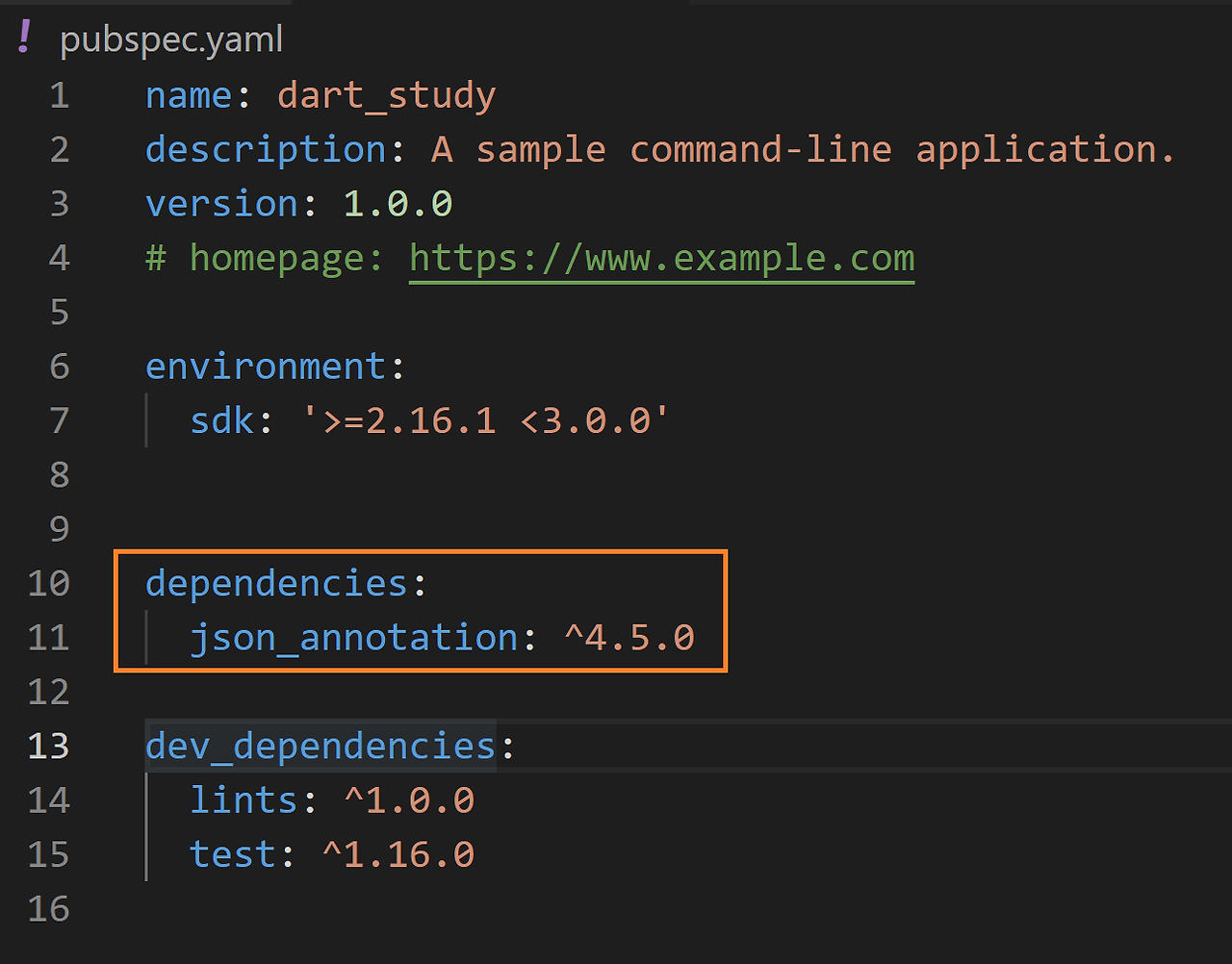Select the name value dart_study

coord(386,95)
